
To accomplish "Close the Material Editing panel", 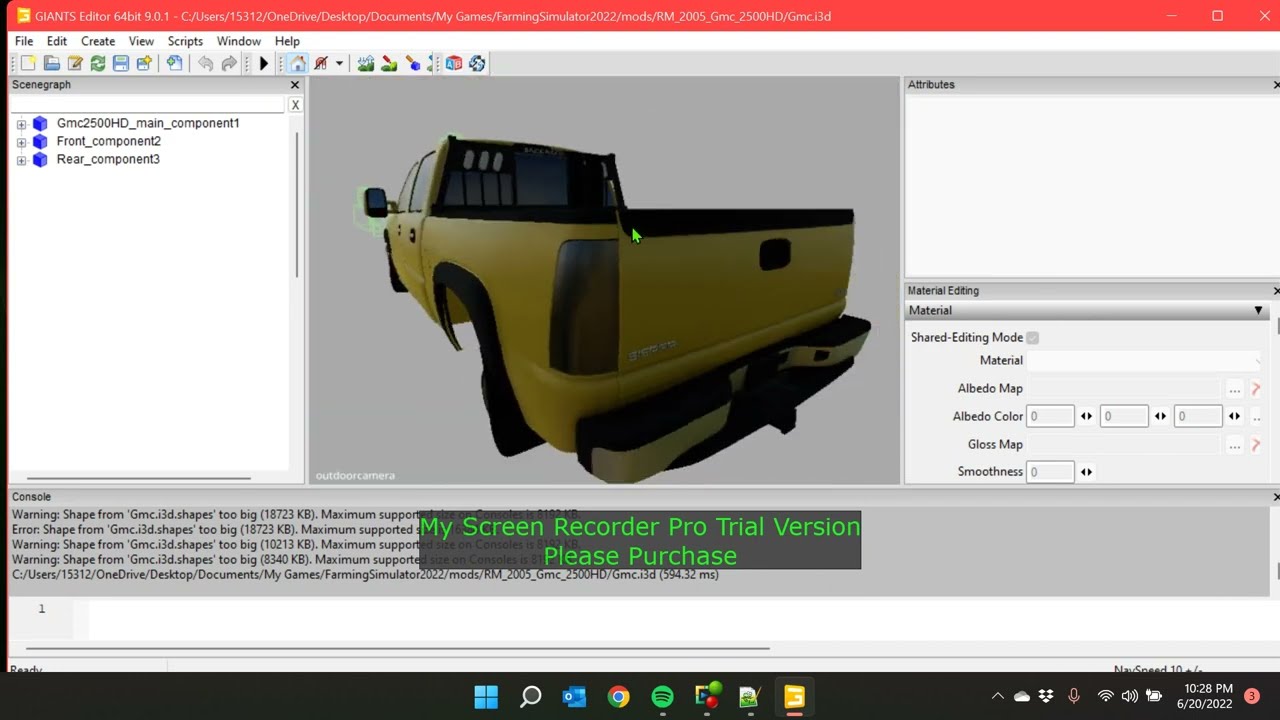I will [x=1276, y=291].
